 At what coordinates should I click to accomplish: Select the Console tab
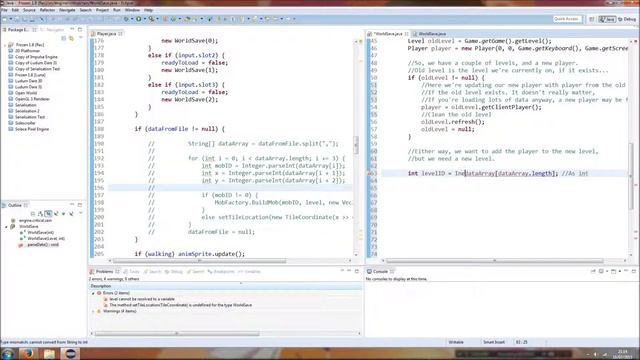tap(380, 272)
